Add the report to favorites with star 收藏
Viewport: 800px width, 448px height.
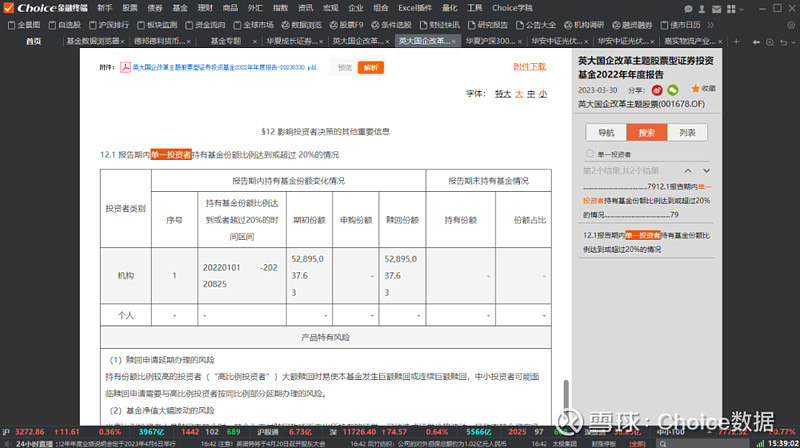click(x=703, y=89)
